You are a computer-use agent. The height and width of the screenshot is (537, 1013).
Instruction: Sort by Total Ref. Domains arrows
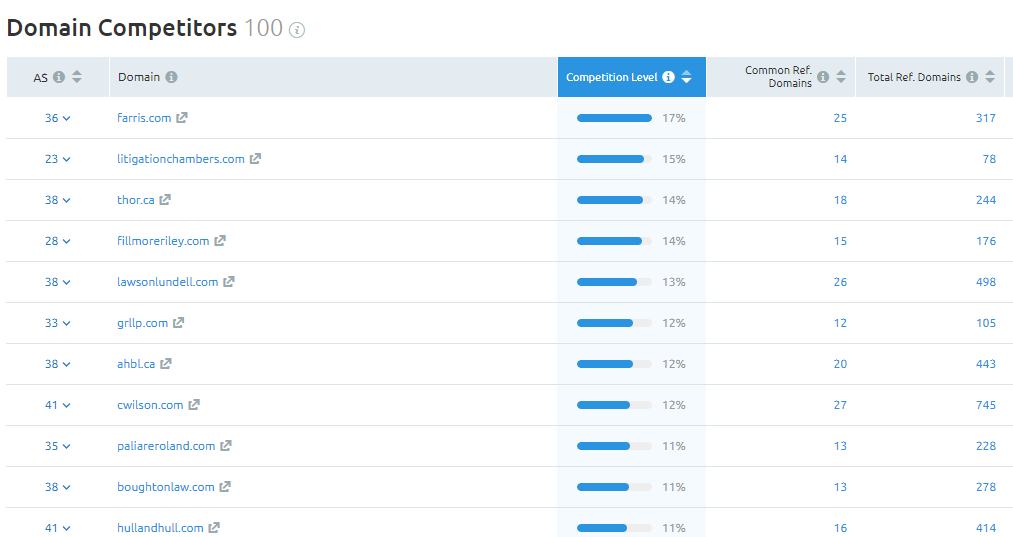(x=990, y=77)
